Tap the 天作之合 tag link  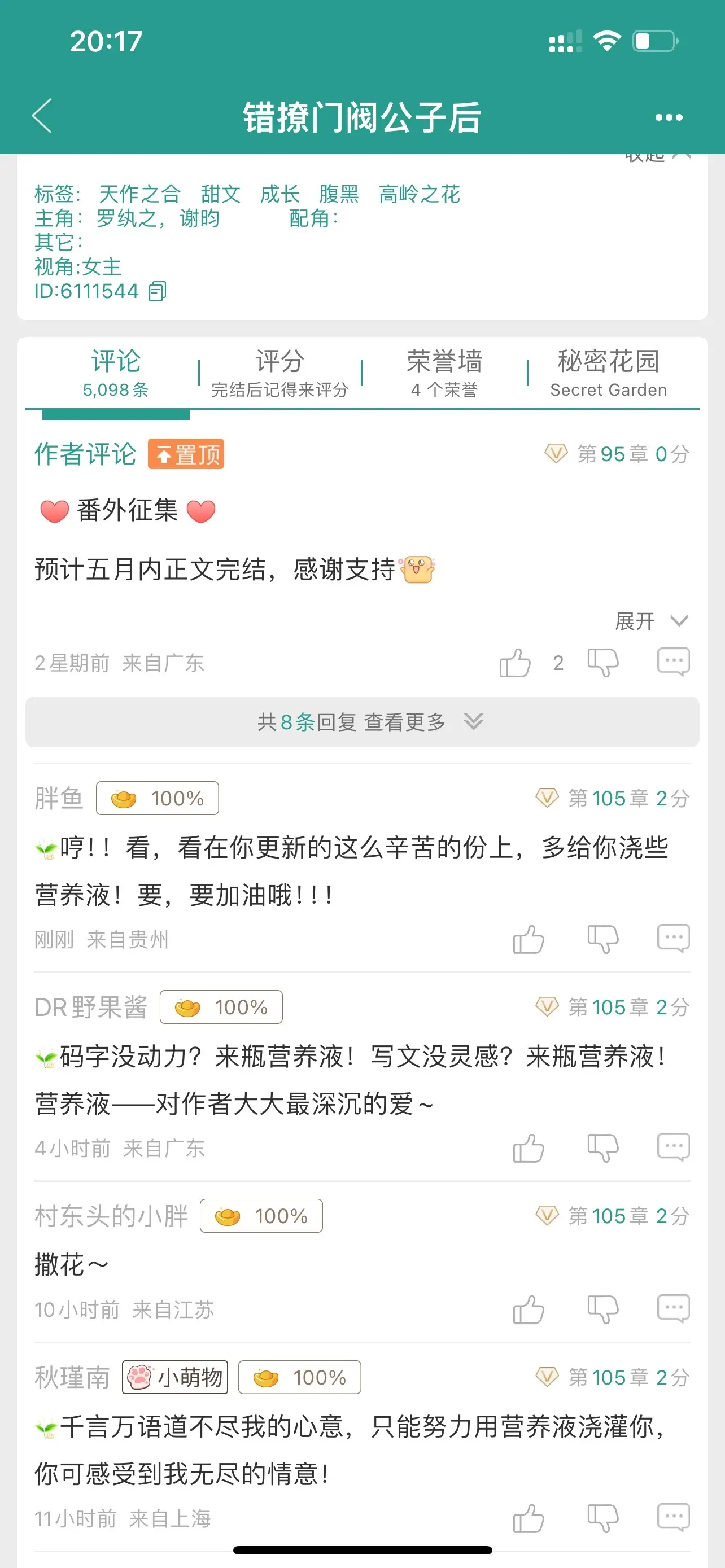coord(139,194)
